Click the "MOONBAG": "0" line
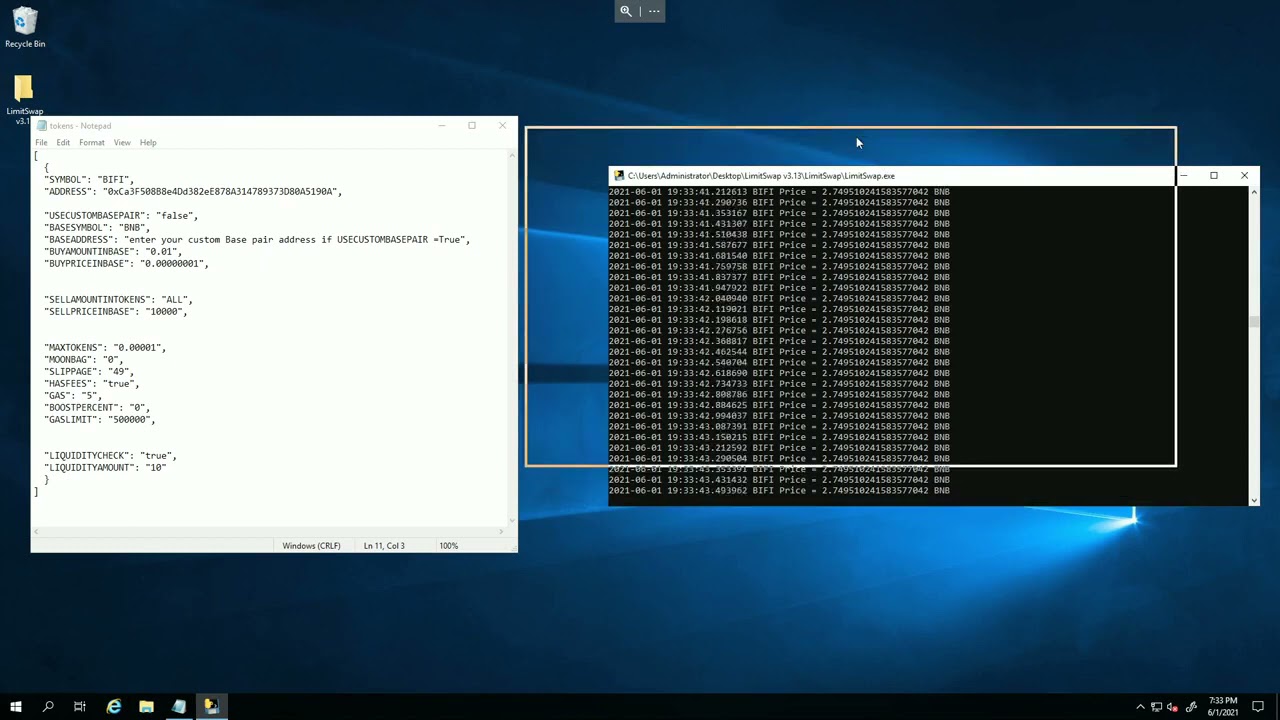1280x720 pixels. (84, 360)
